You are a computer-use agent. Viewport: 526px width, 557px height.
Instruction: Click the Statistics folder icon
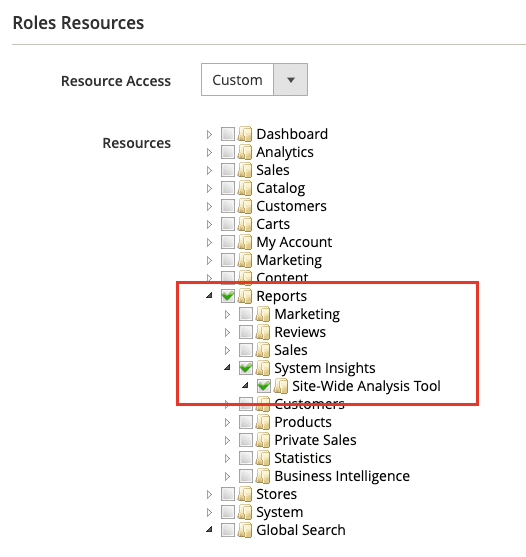click(x=263, y=458)
